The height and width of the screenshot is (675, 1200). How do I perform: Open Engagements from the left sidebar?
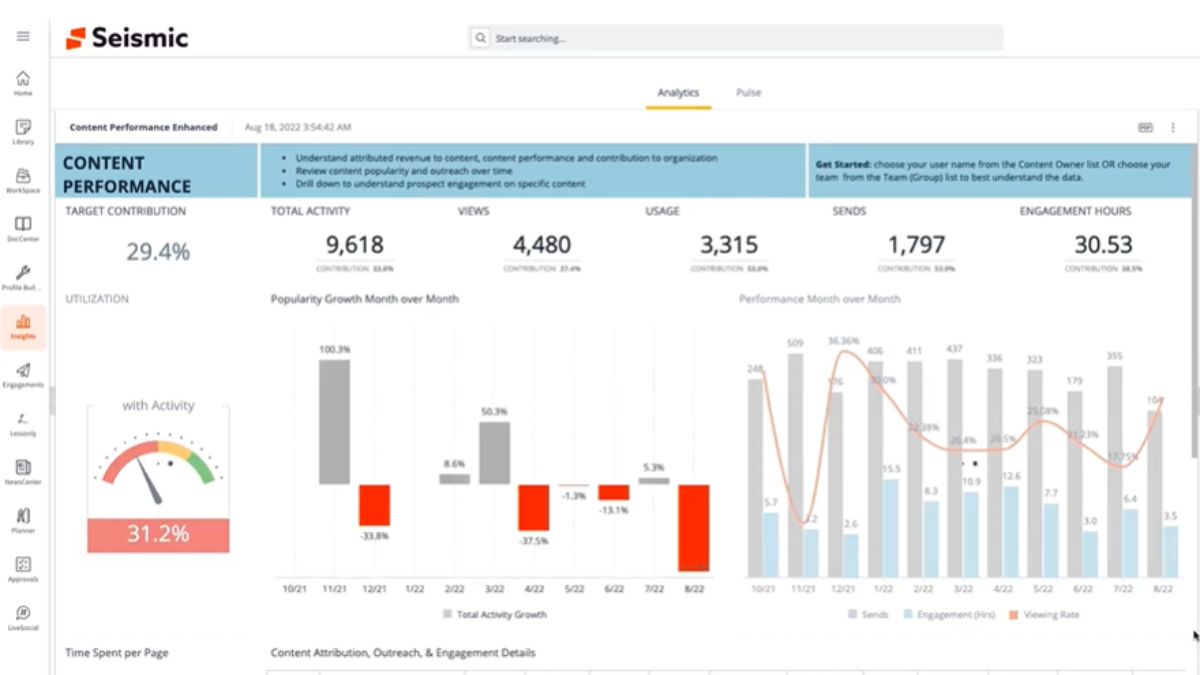(22, 374)
